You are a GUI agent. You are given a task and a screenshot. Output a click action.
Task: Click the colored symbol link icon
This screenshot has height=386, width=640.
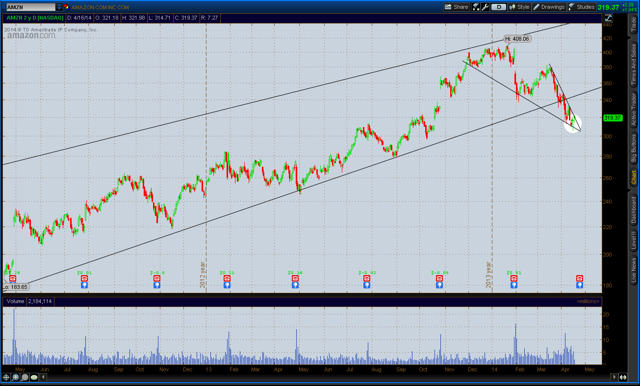tap(66, 7)
